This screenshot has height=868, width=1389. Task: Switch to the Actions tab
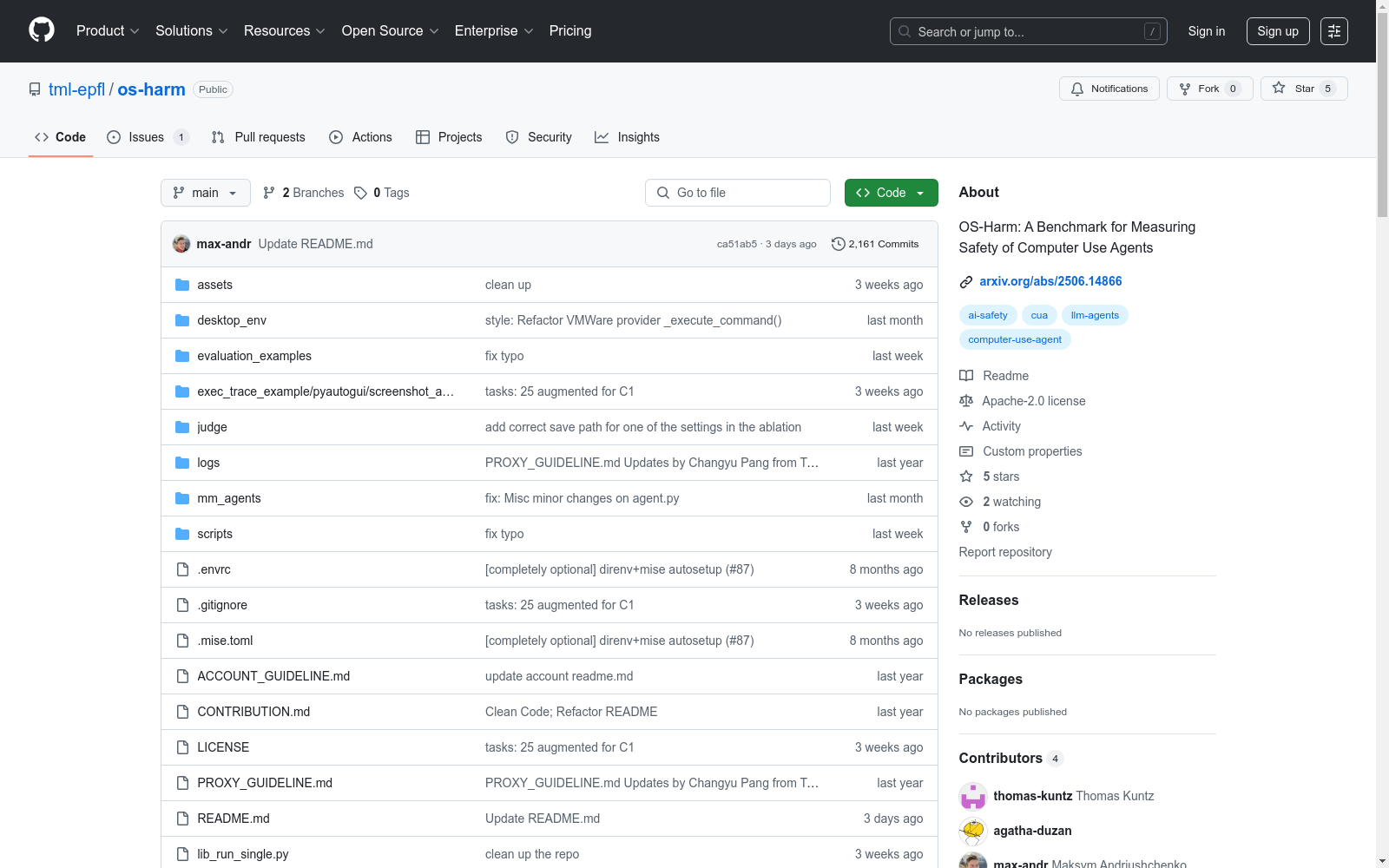[361, 137]
